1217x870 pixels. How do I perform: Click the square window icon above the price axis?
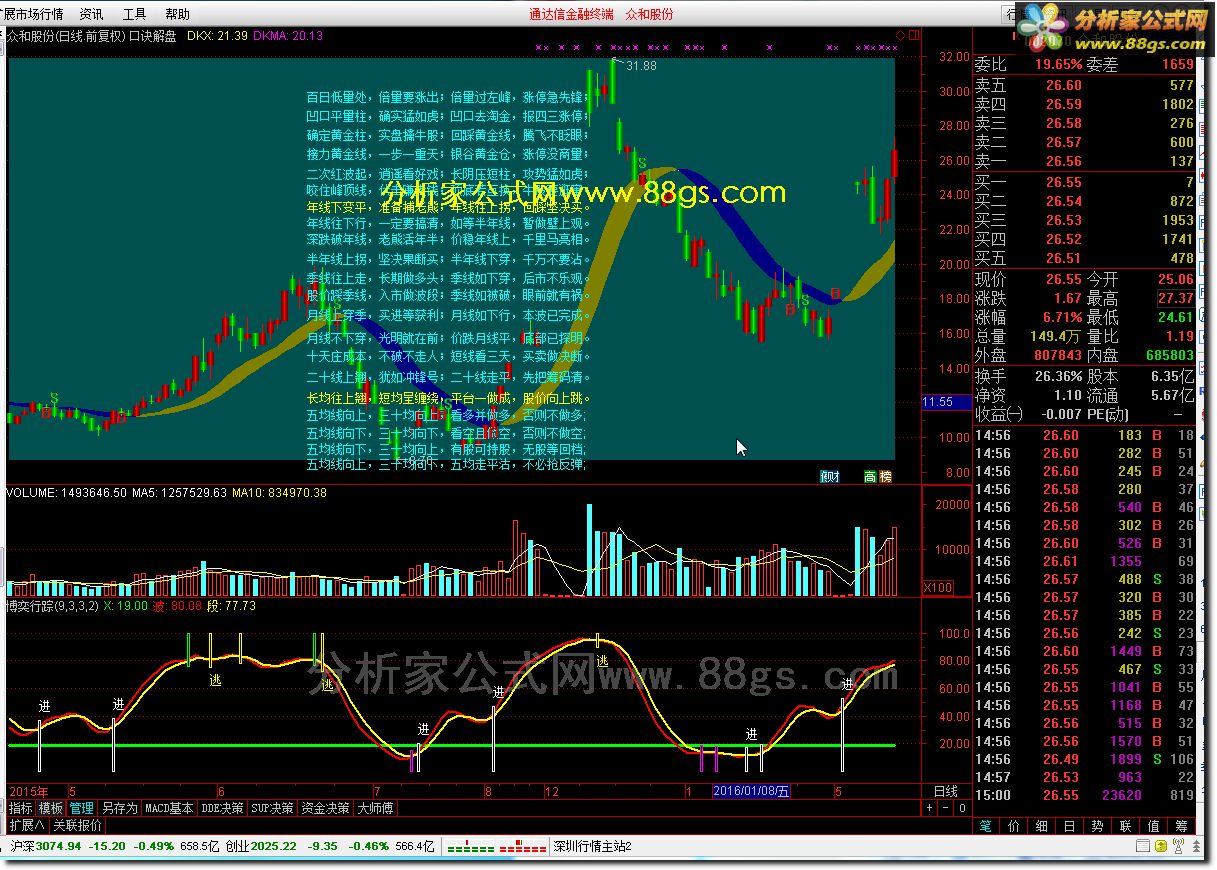[x=912, y=35]
